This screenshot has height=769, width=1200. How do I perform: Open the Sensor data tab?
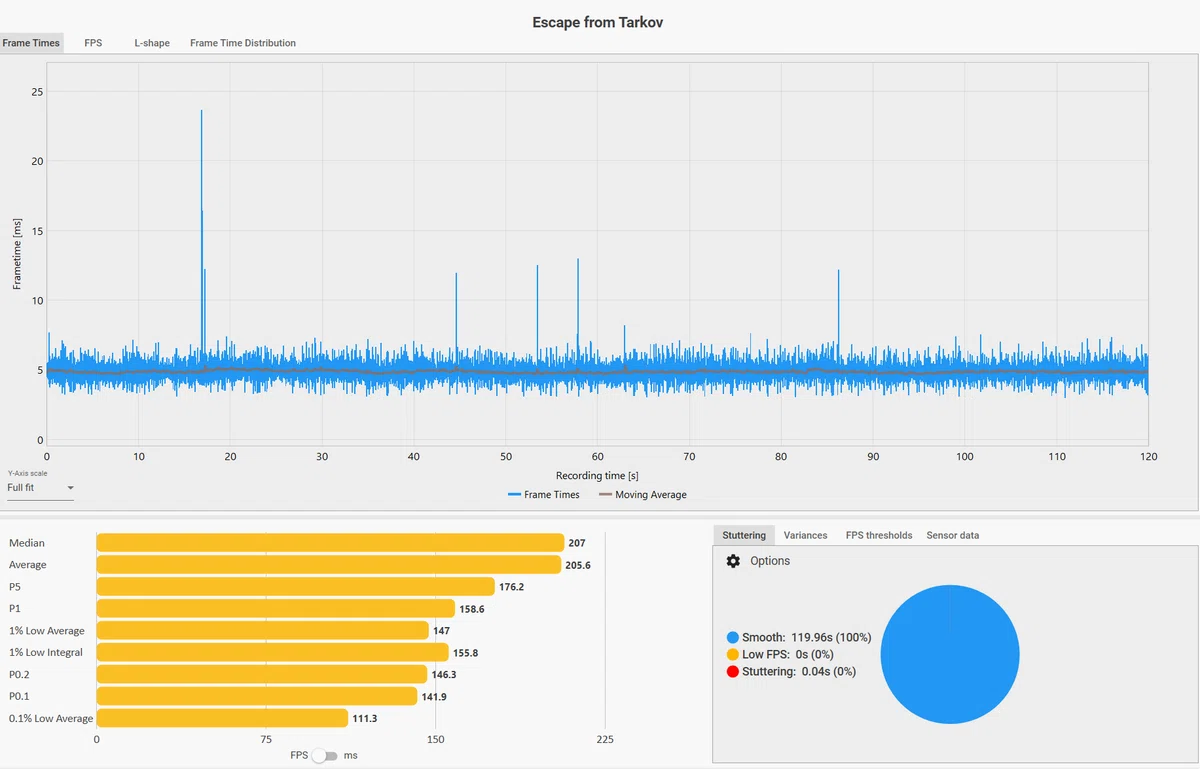[953, 535]
